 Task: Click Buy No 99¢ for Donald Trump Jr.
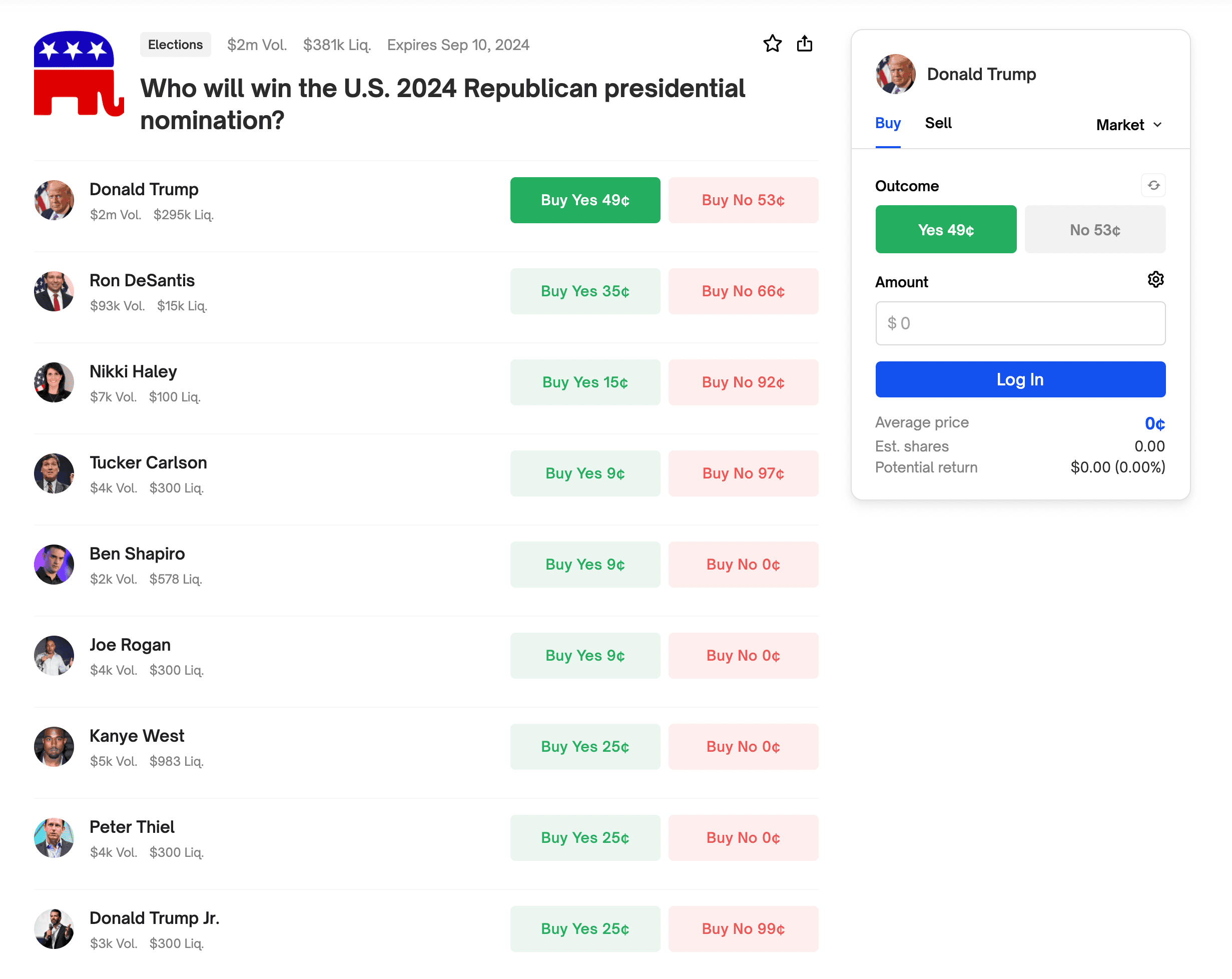pyautogui.click(x=743, y=929)
